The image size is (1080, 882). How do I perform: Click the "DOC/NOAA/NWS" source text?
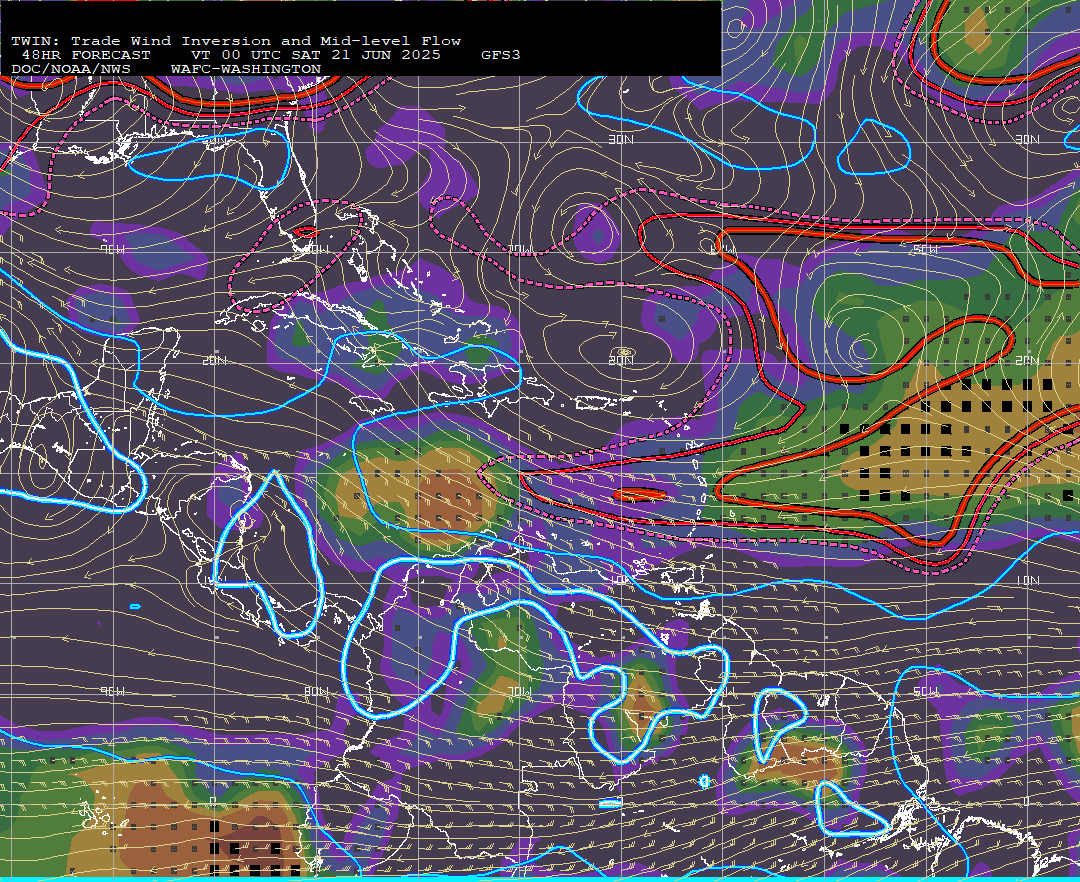pos(71,70)
